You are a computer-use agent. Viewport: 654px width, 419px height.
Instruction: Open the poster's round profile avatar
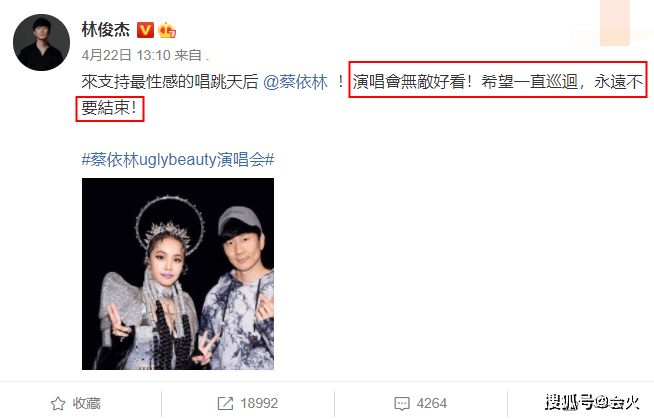42,43
